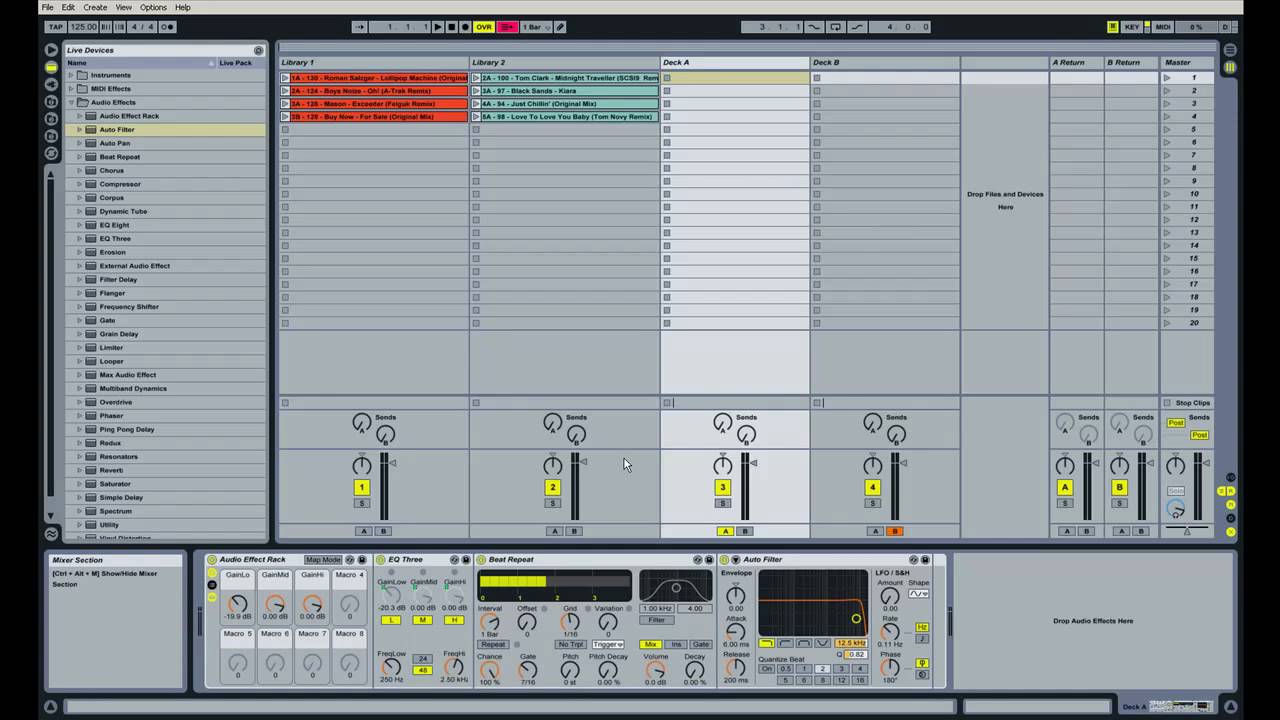Open the View menu
The image size is (1280, 720).
point(123,7)
